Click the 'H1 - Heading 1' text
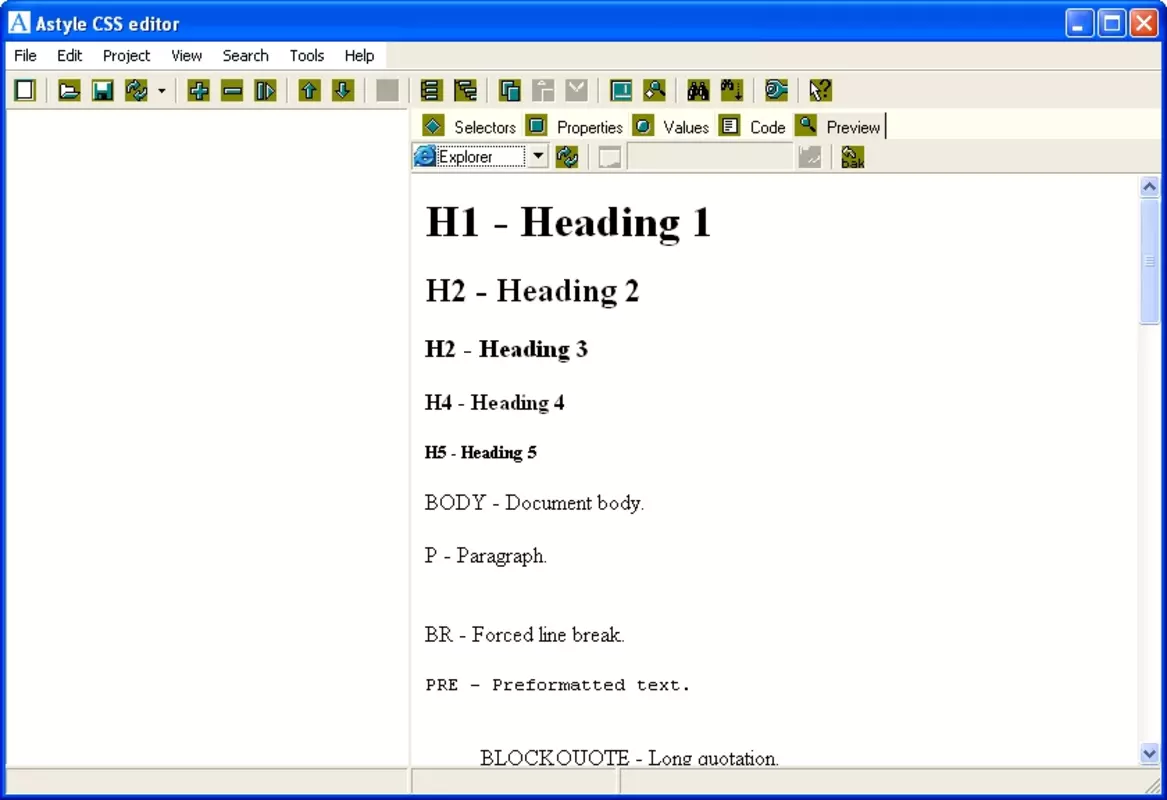1167x800 pixels. point(568,222)
